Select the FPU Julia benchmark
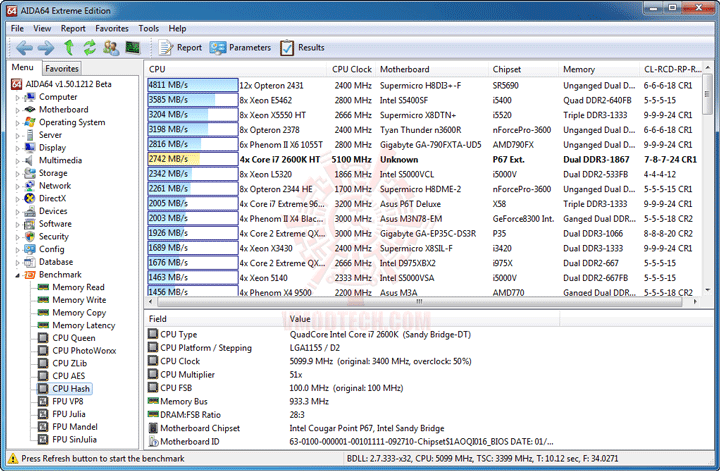The width and height of the screenshot is (720, 471). coord(68,414)
